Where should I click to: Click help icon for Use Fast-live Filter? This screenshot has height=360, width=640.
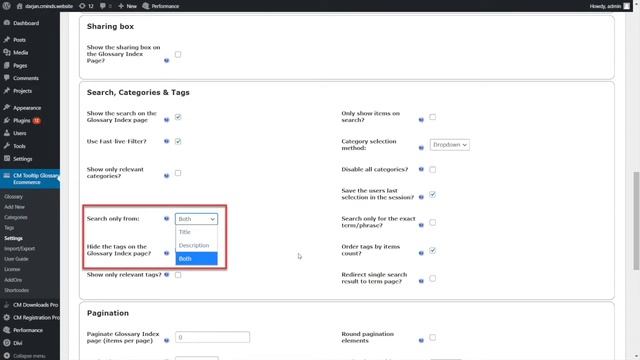point(167,141)
